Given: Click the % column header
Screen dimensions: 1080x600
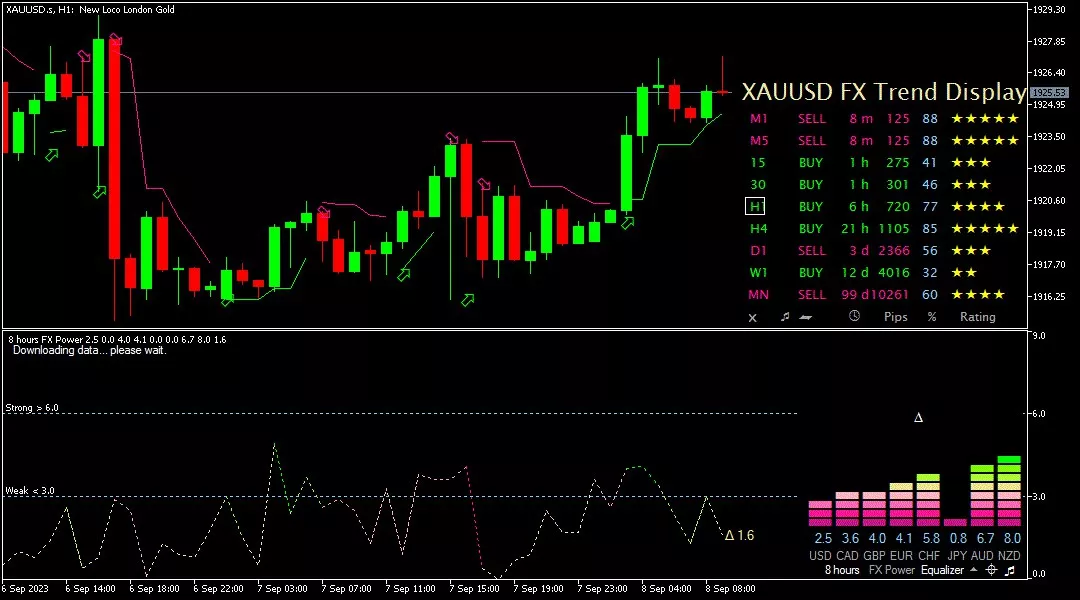Looking at the screenshot, I should [x=932, y=317].
